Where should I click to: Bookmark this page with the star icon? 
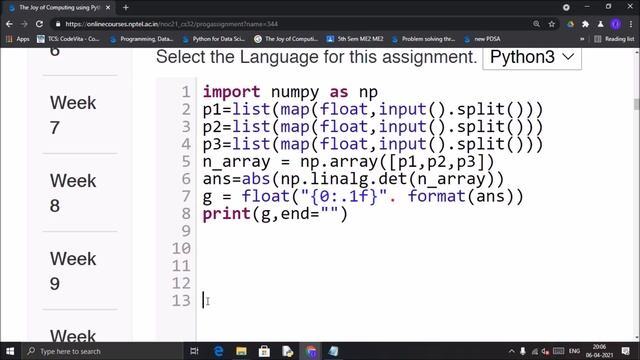[552, 24]
